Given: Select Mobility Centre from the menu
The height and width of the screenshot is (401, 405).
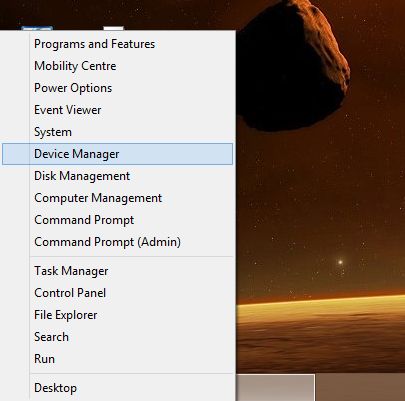Looking at the screenshot, I should [117, 66].
